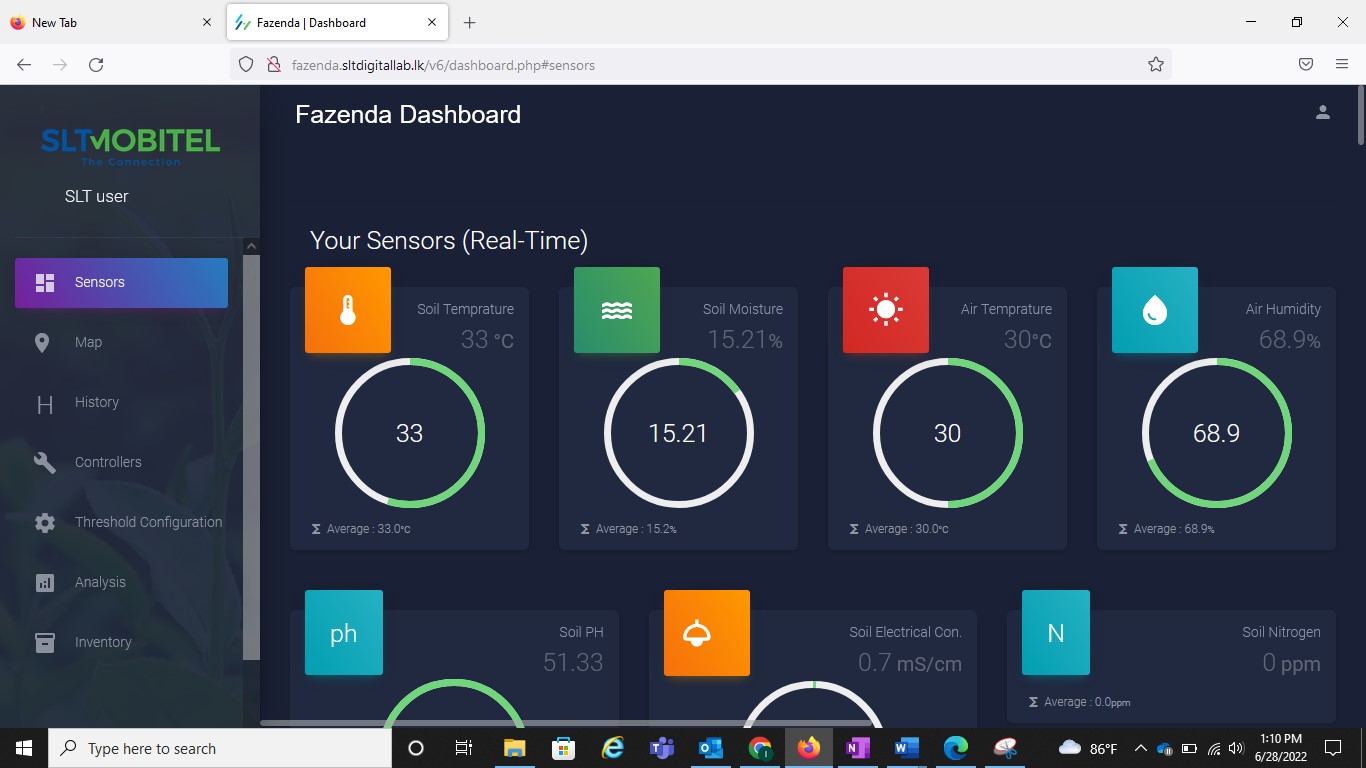The width and height of the screenshot is (1366, 768).
Task: Click the orange Soil Electrical Conductivity icon
Action: [706, 633]
